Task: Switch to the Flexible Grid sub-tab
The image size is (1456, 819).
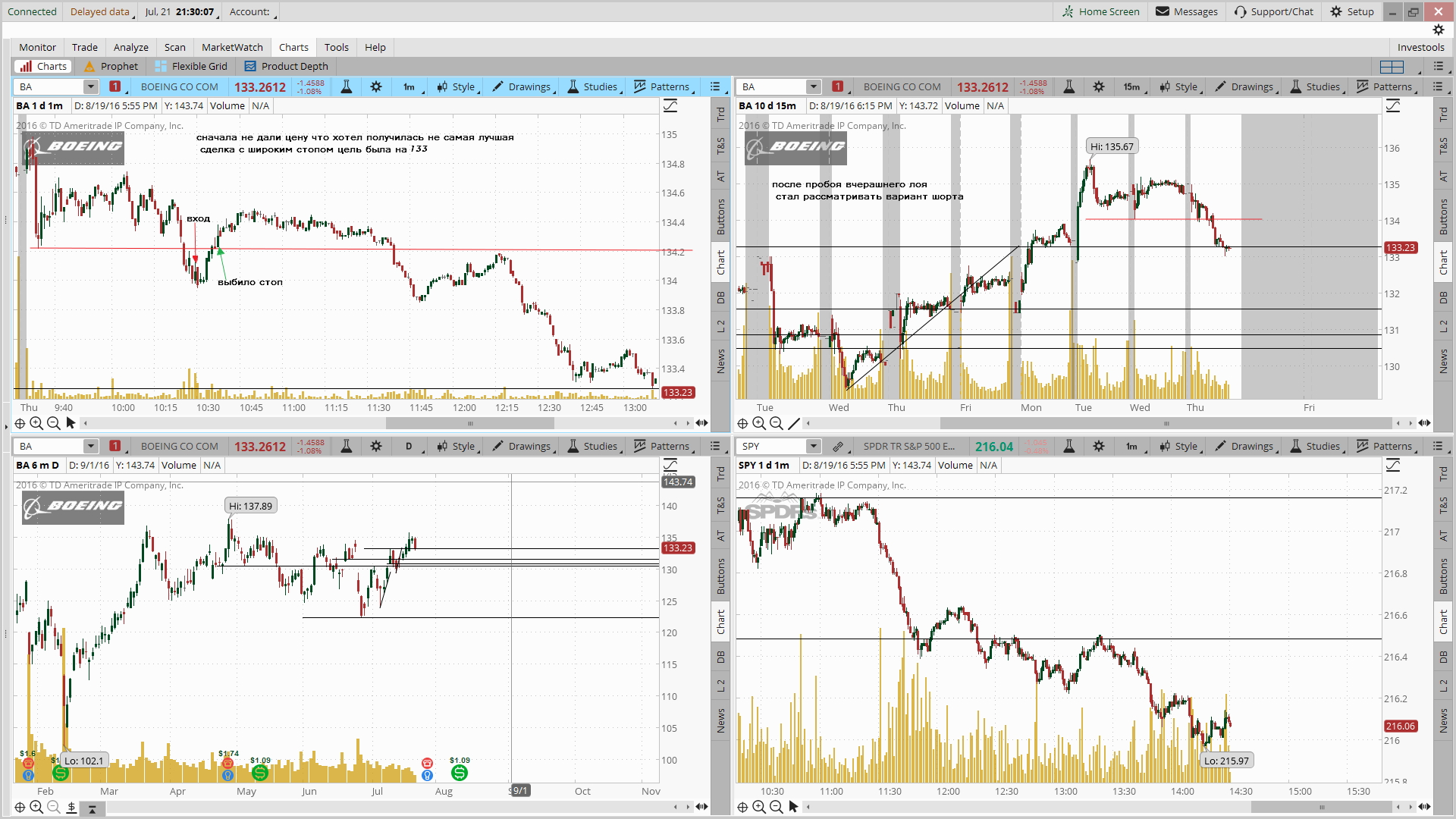Action: coord(191,66)
